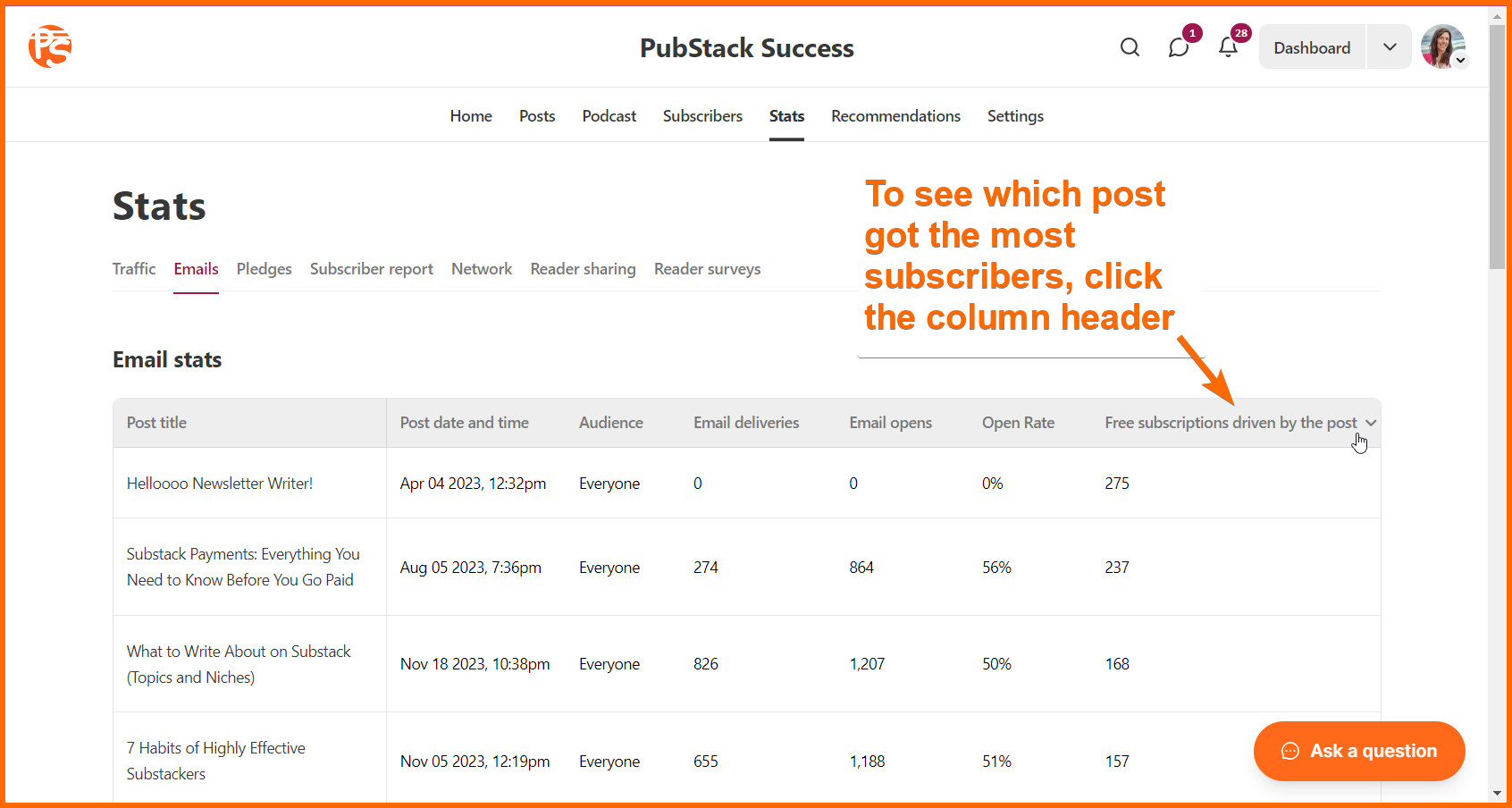Image resolution: width=1512 pixels, height=808 pixels.
Task: Select the Subscriber report tab
Action: (x=372, y=269)
